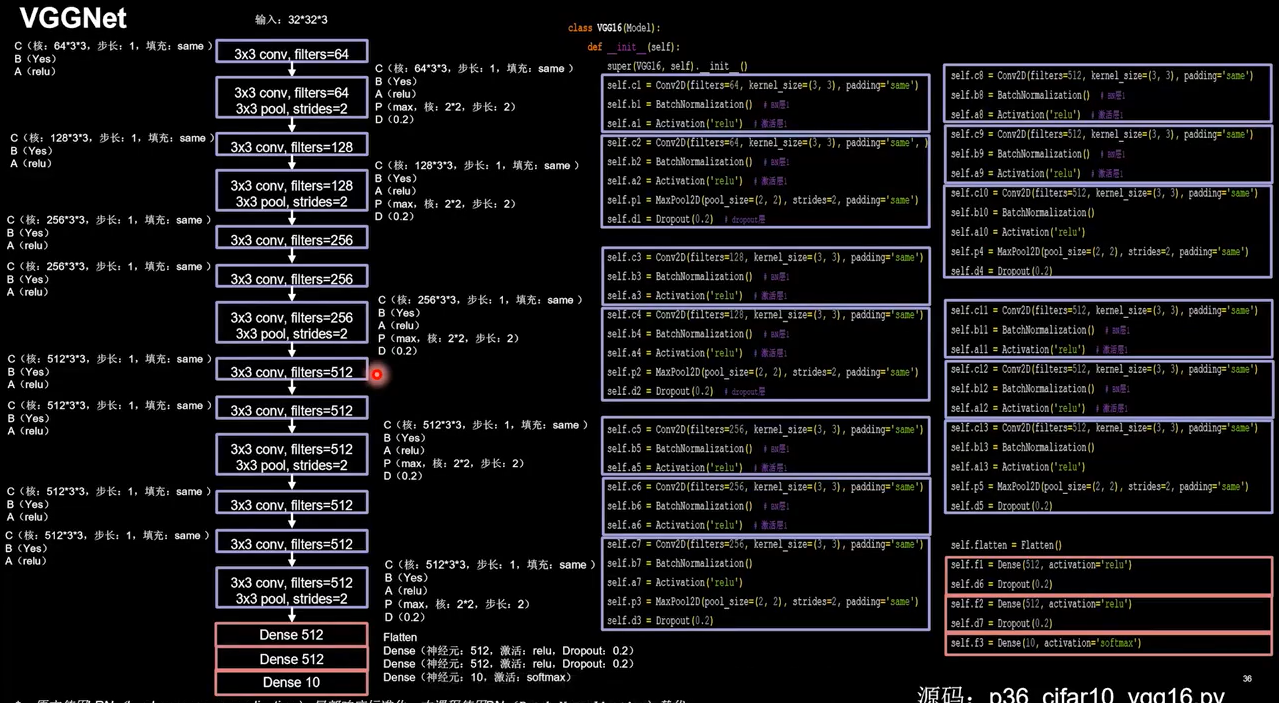
Task: Click the self.p3 MaxPool2D code line
Action: tap(762, 602)
